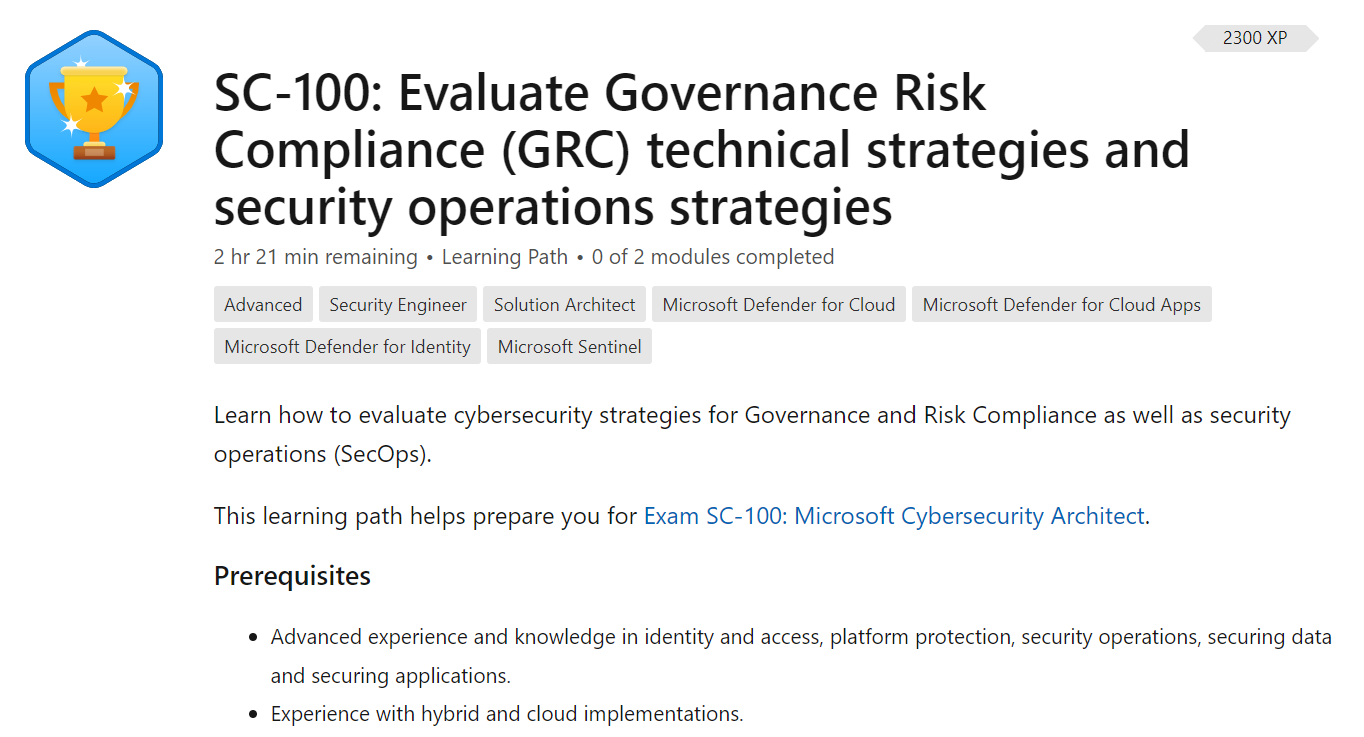1364x737 pixels.
Task: Click the 'operations (SecOps)' text line
Action: [x=322, y=454]
